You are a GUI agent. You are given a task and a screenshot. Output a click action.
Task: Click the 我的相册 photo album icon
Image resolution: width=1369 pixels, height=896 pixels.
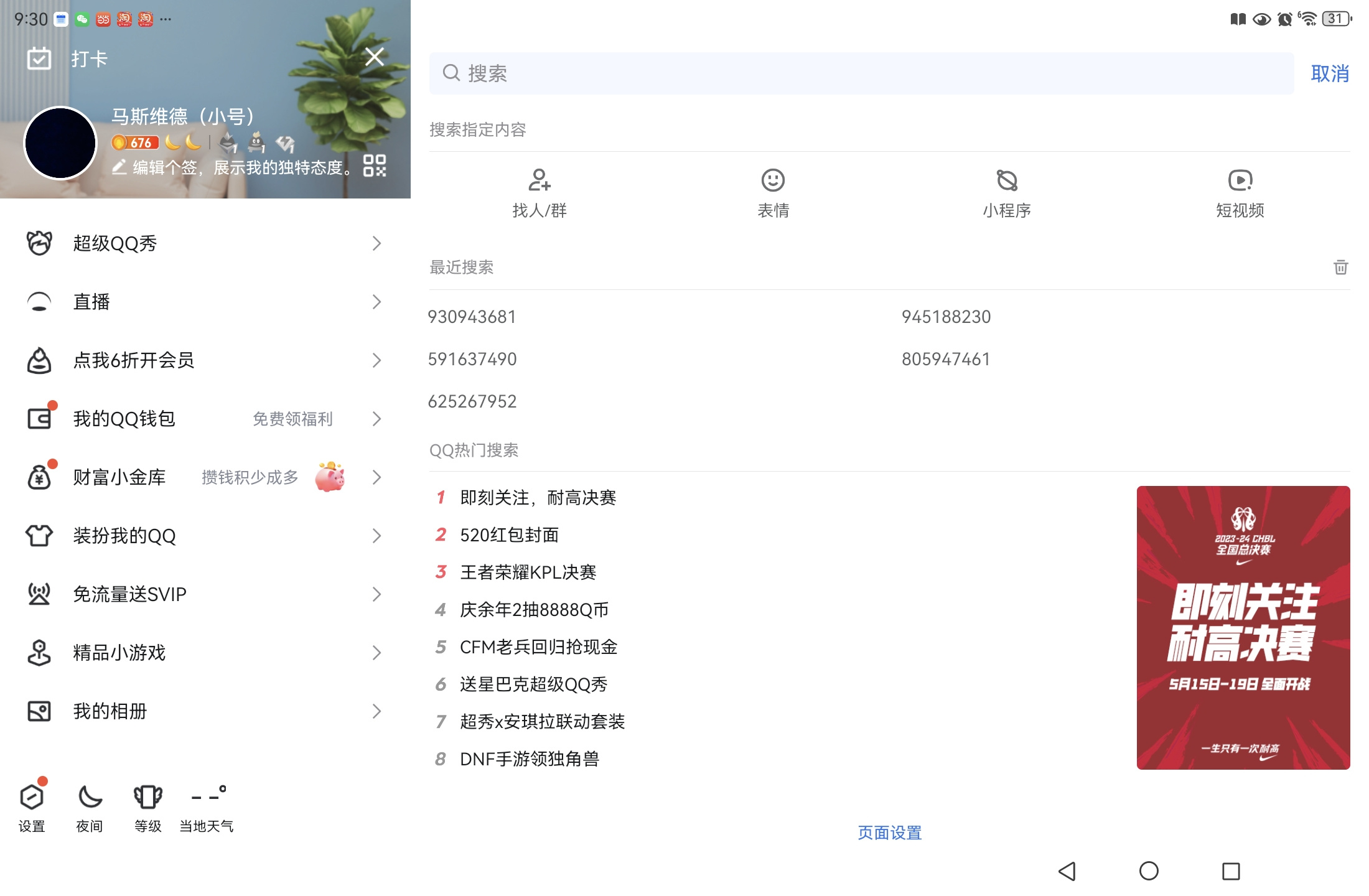[39, 711]
